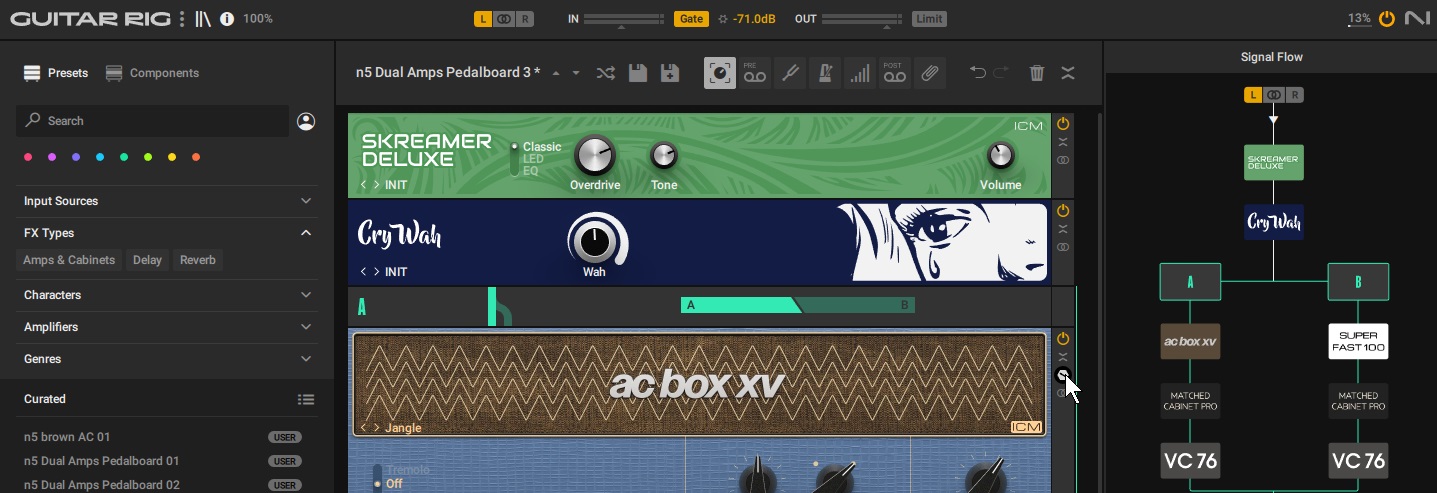Click the Skreamer Deluxe stereo link icon
The height and width of the screenshot is (493, 1437).
tap(1063, 160)
